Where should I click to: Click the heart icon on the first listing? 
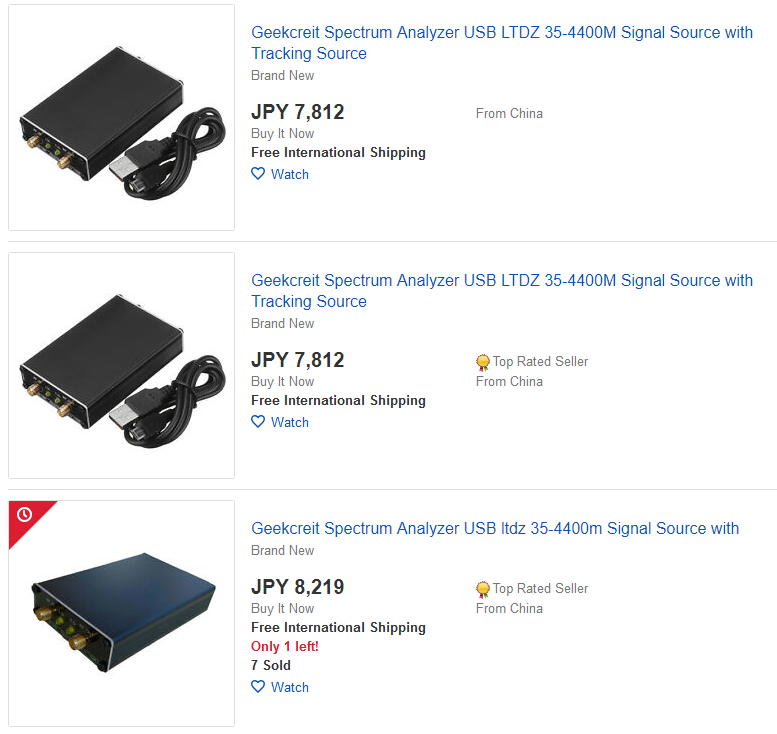pyautogui.click(x=258, y=174)
